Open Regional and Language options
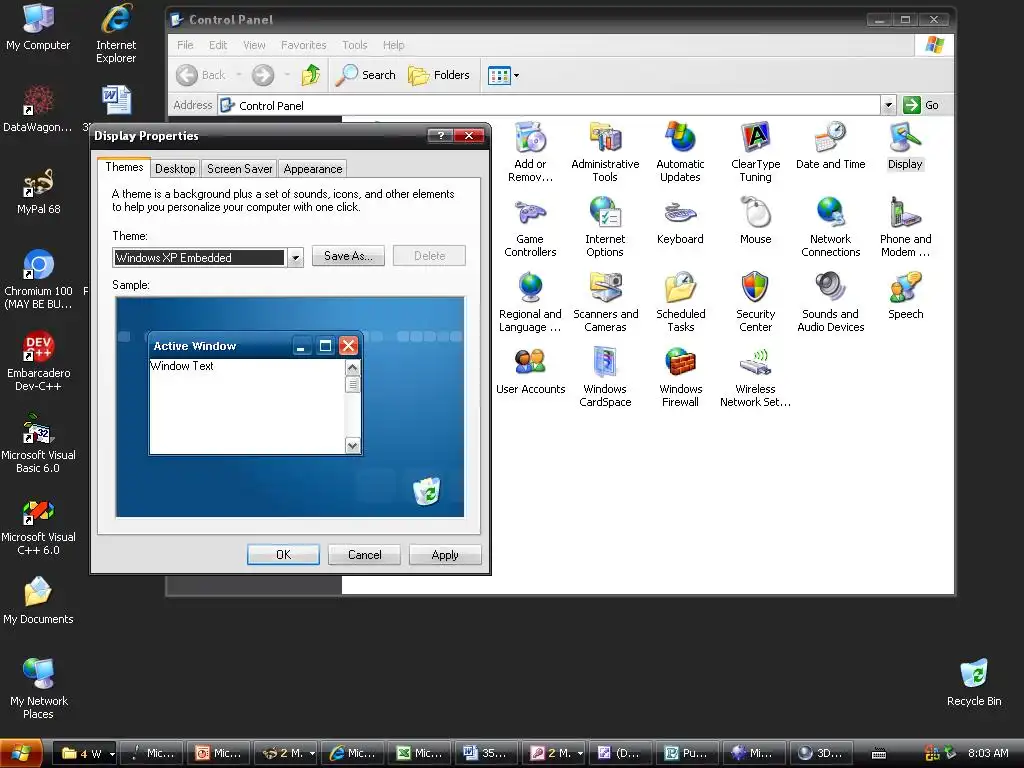 (x=530, y=302)
